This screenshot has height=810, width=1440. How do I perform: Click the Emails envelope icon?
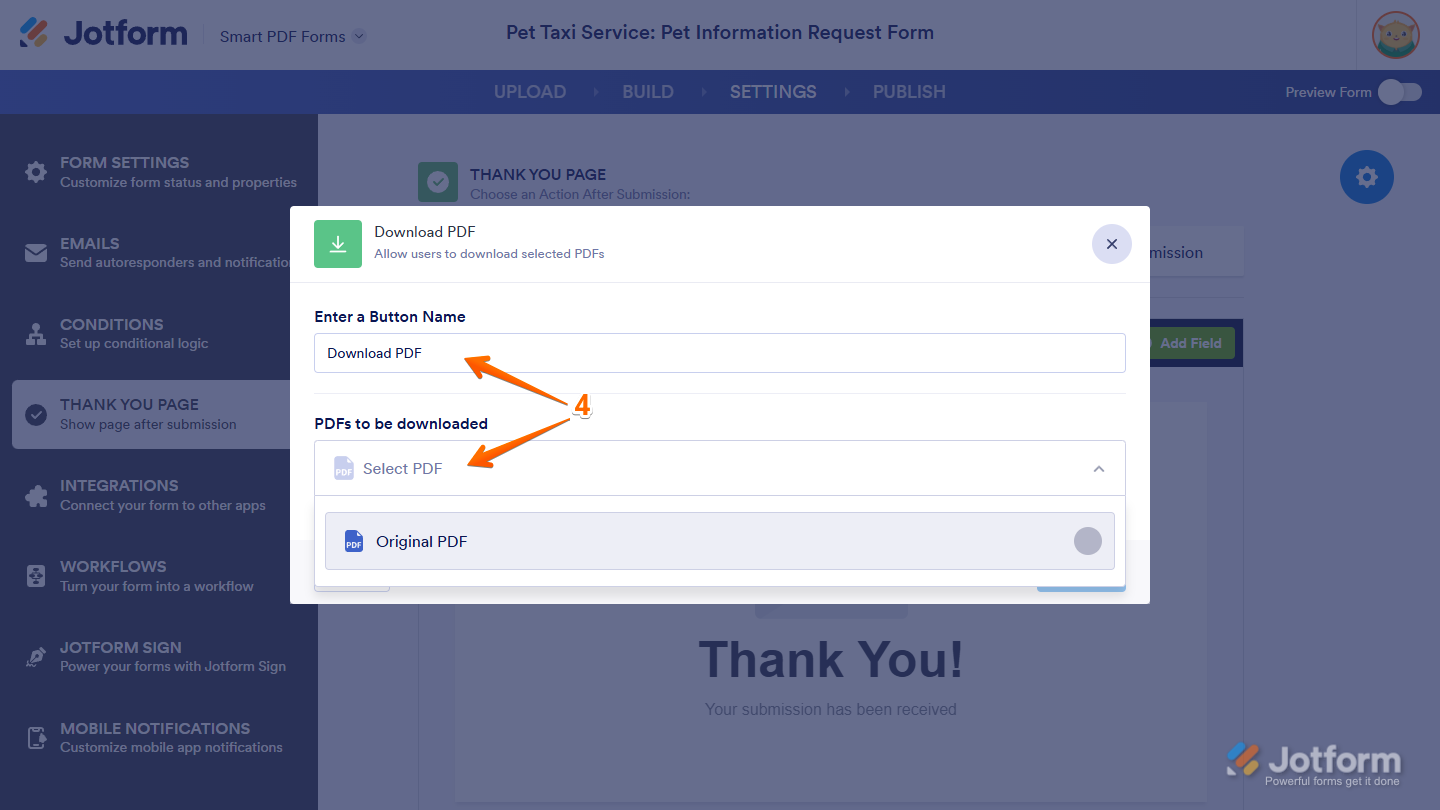tap(36, 253)
